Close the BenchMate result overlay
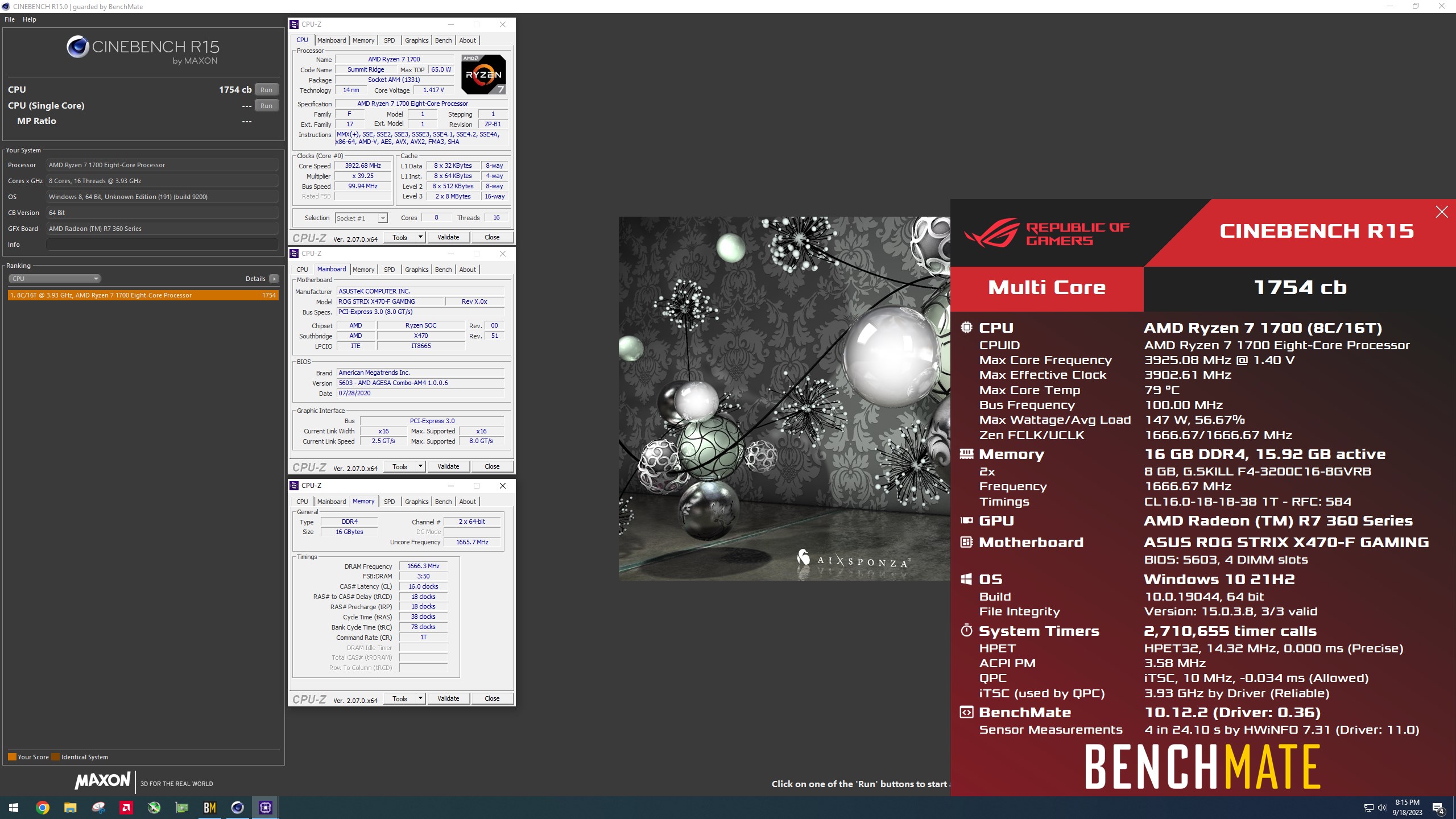The height and width of the screenshot is (819, 1456). [1442, 212]
